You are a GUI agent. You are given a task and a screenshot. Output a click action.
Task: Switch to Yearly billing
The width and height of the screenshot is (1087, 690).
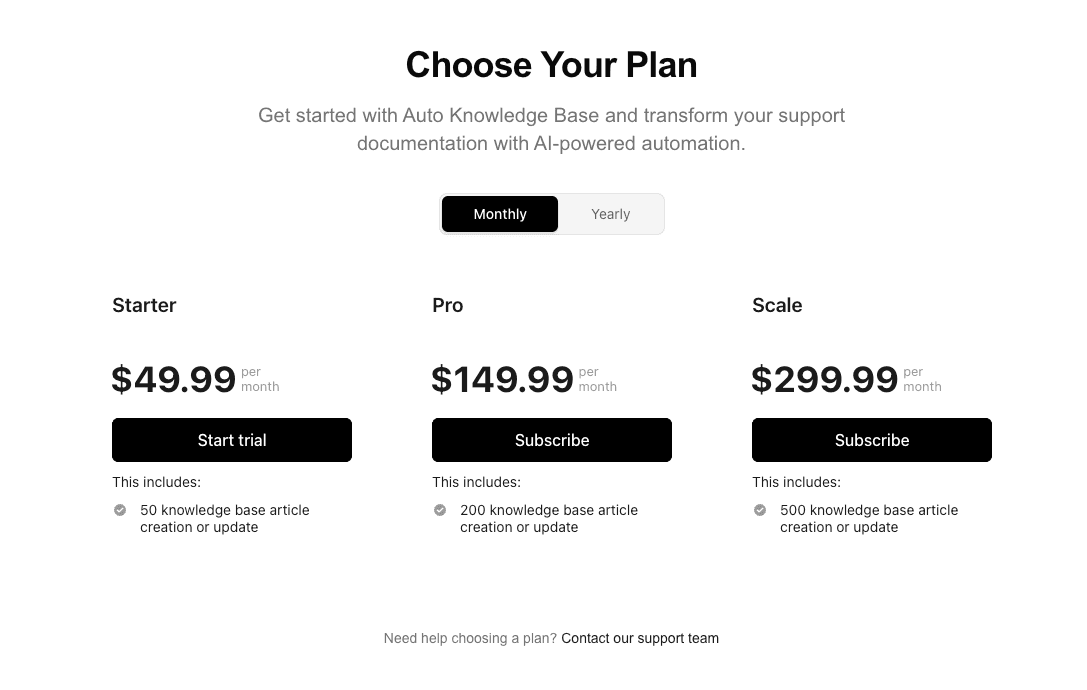[x=610, y=213]
